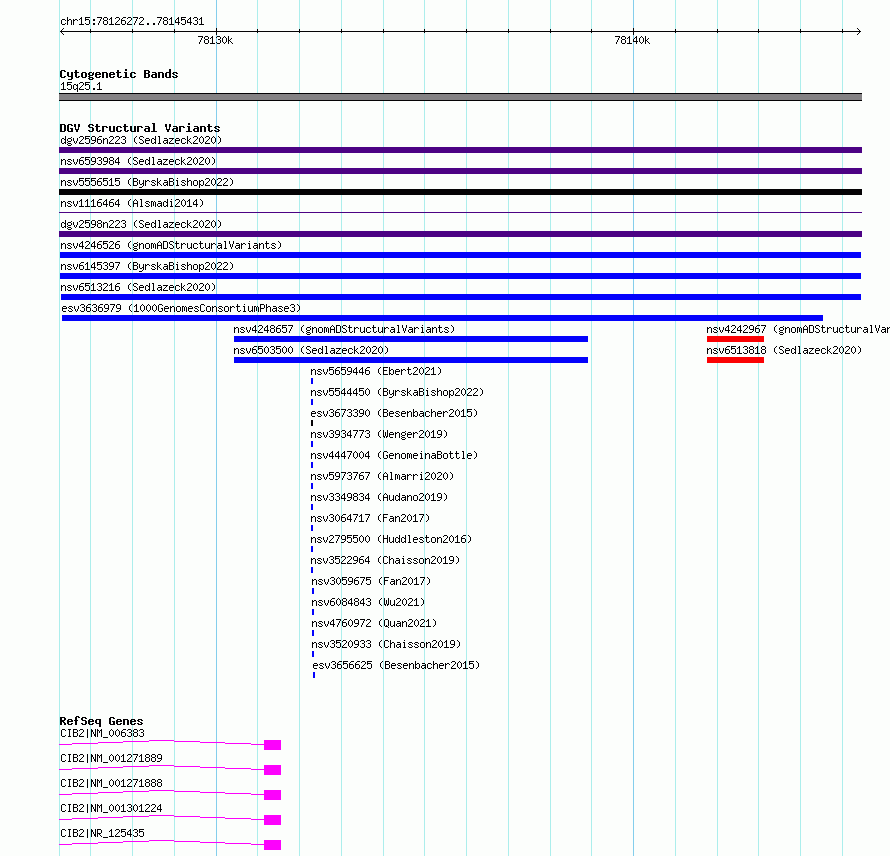Click the 78140k ruler position label
This screenshot has height=856, width=890.
632,40
